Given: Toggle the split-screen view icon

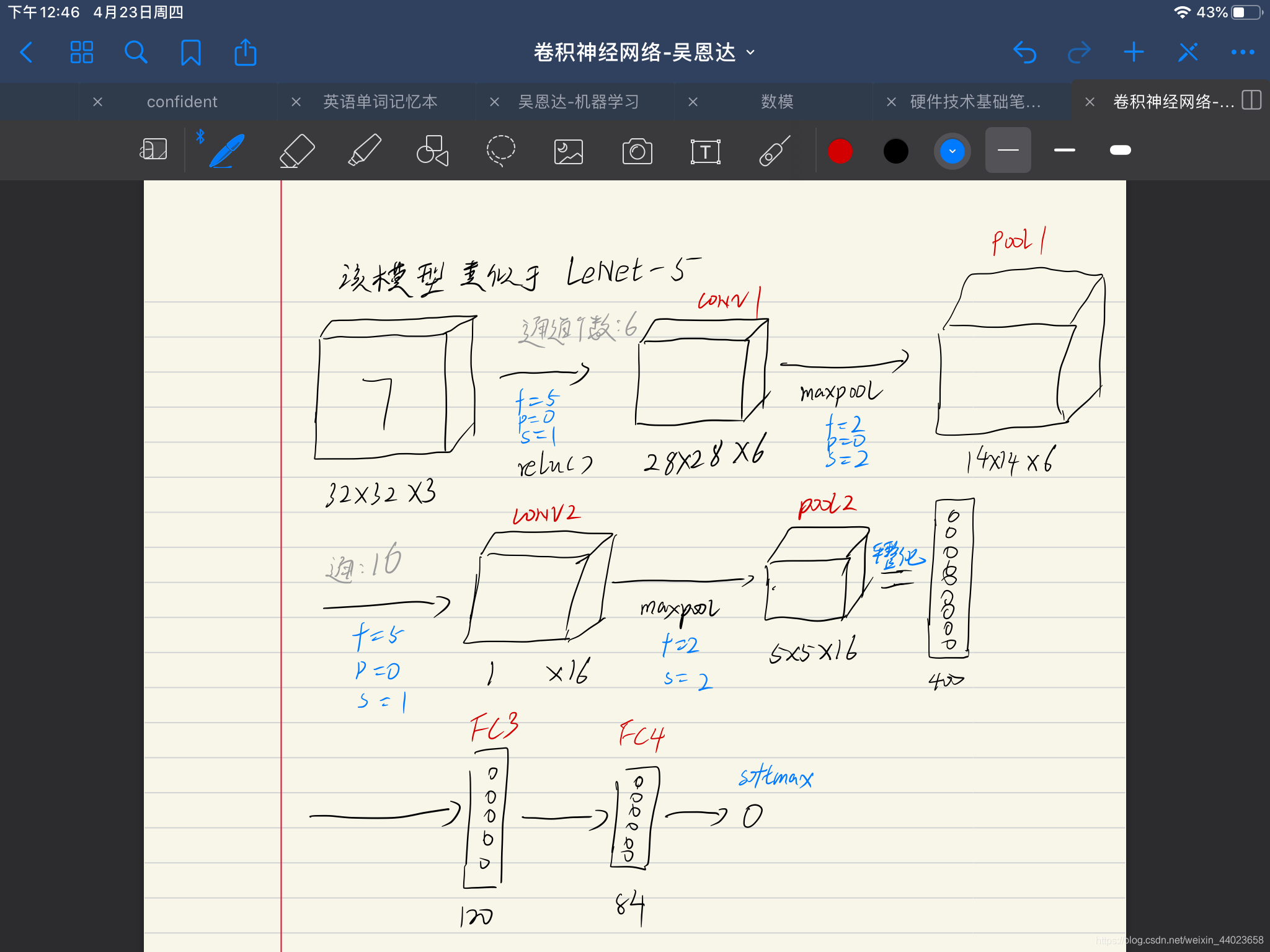Looking at the screenshot, I should click(1251, 101).
